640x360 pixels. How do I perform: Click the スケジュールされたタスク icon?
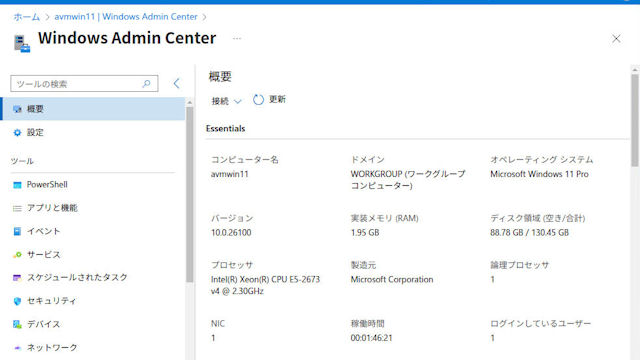(17, 278)
